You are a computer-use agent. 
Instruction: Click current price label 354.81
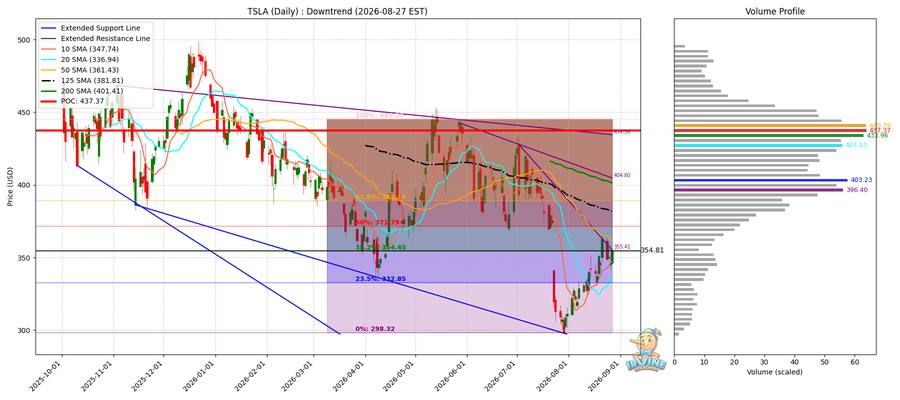[x=651, y=250]
